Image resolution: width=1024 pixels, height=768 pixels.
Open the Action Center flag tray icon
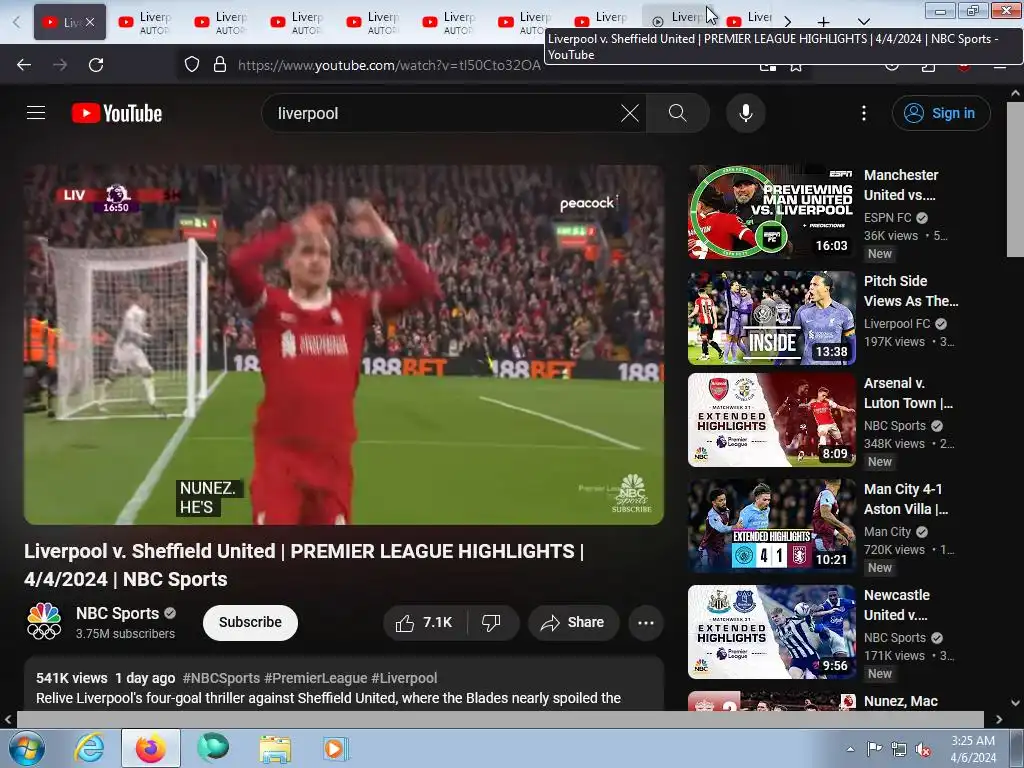(874, 749)
